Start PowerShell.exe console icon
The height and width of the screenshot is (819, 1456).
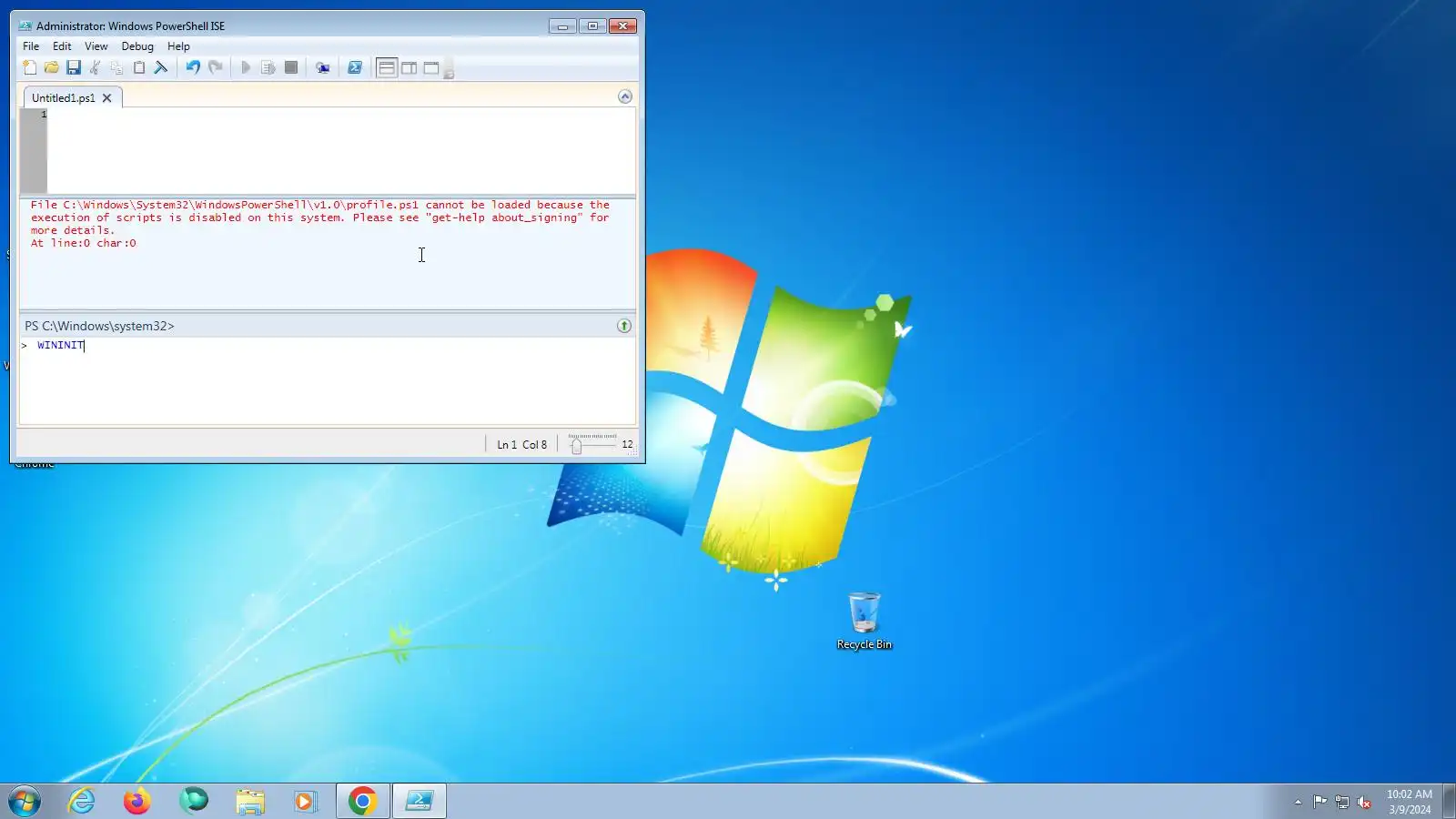click(x=355, y=67)
